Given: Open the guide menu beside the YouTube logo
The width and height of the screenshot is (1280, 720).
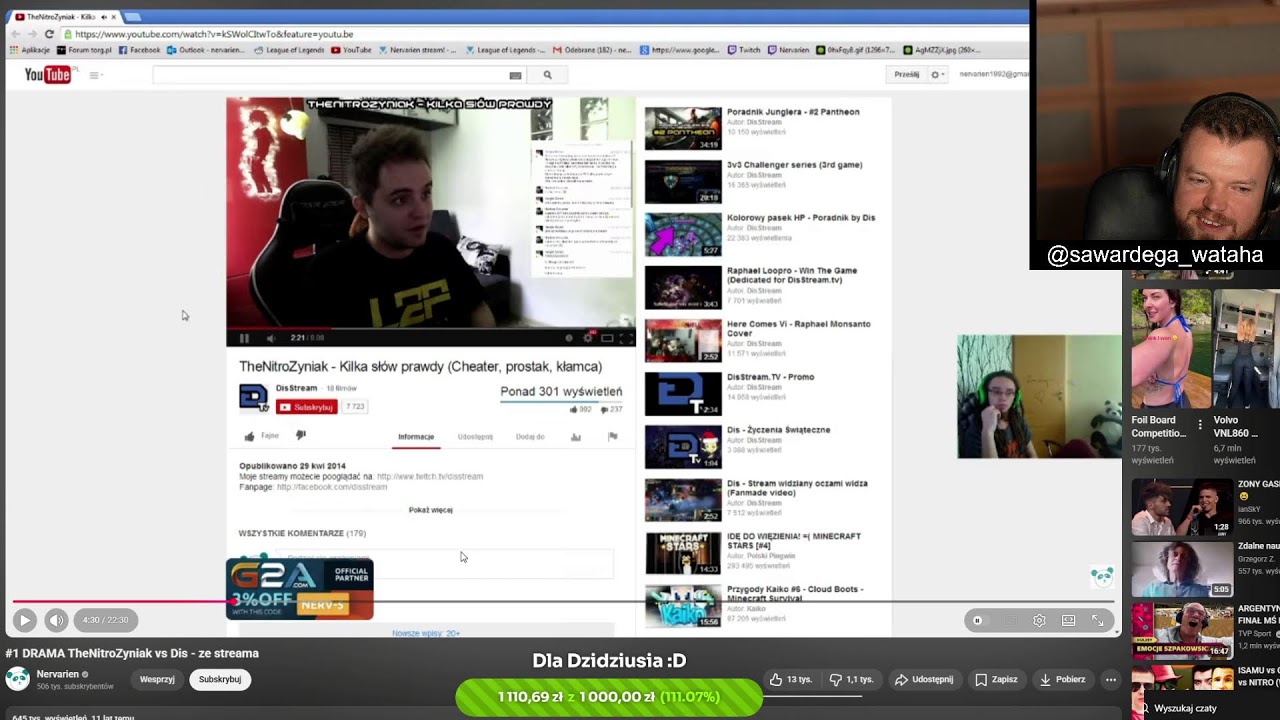Looking at the screenshot, I should [x=95, y=75].
